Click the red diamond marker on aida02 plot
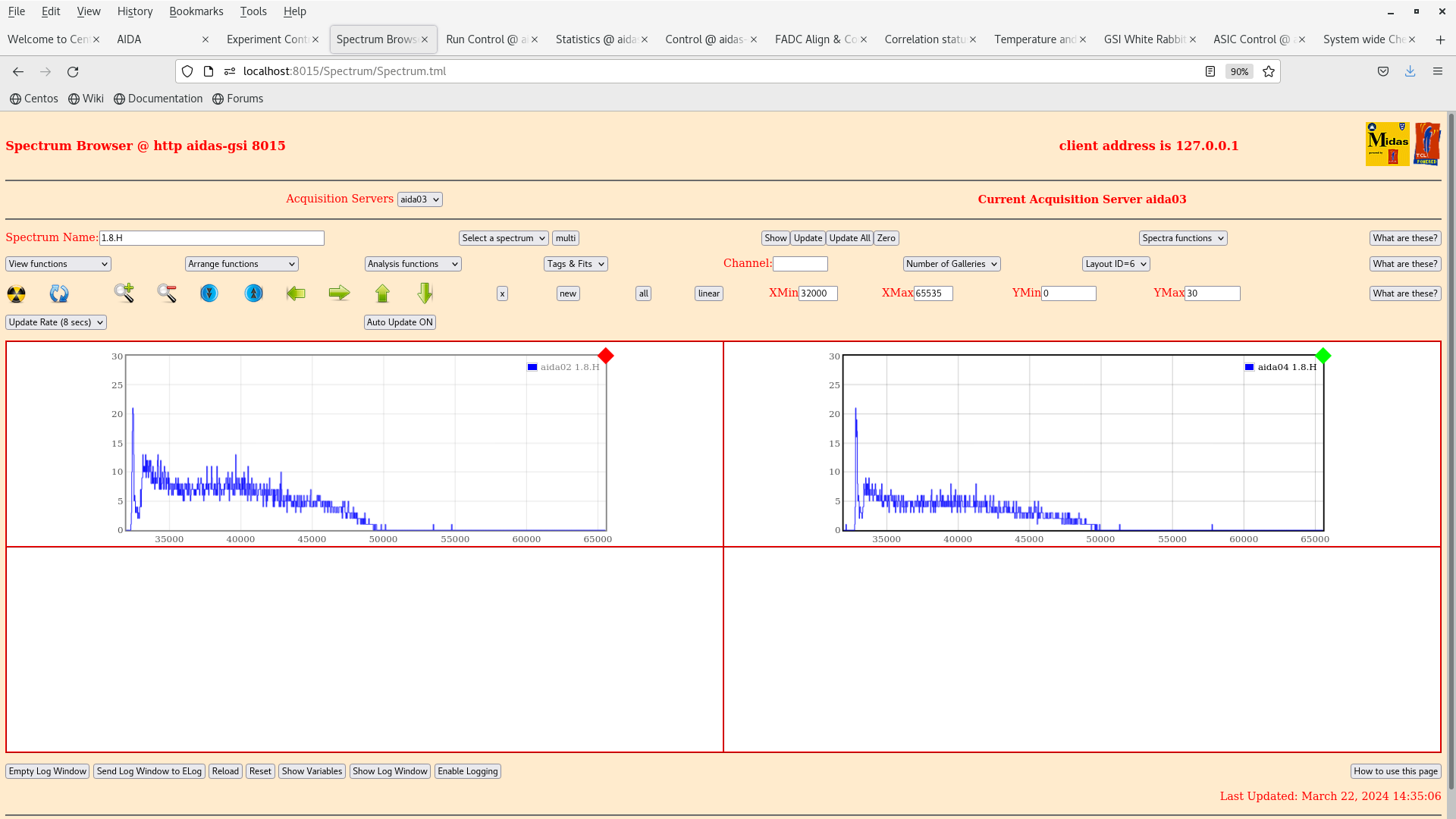This screenshot has width=1456, height=819. coord(605,356)
